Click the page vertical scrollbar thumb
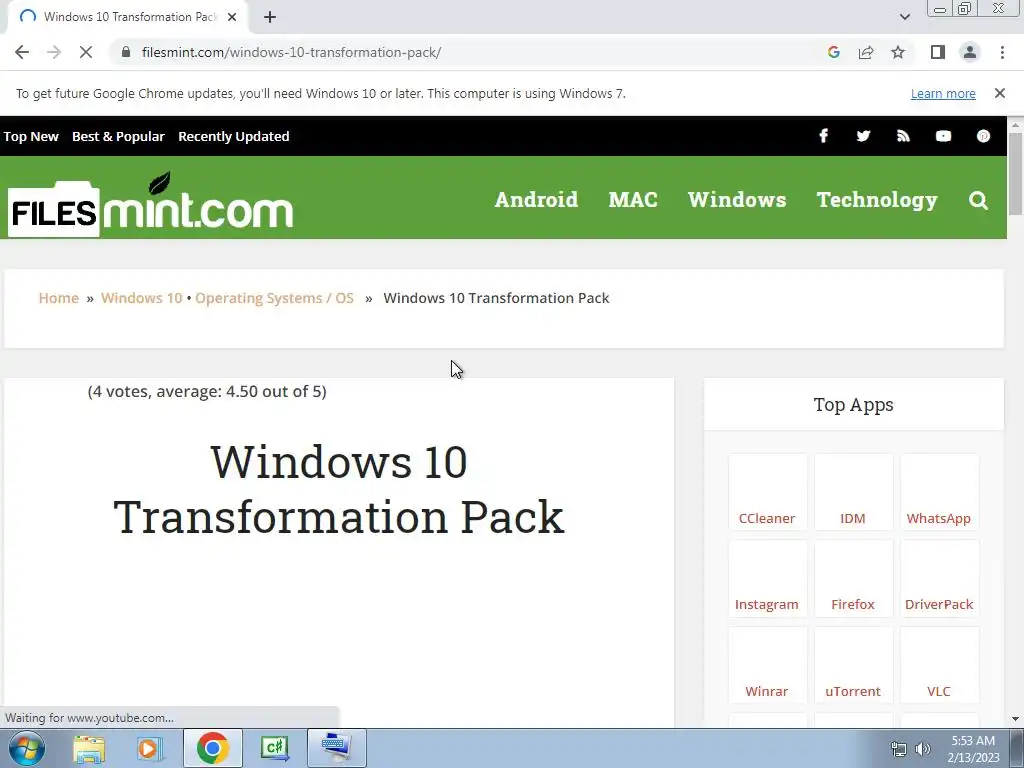Viewport: 1024px width, 768px height. [1015, 173]
